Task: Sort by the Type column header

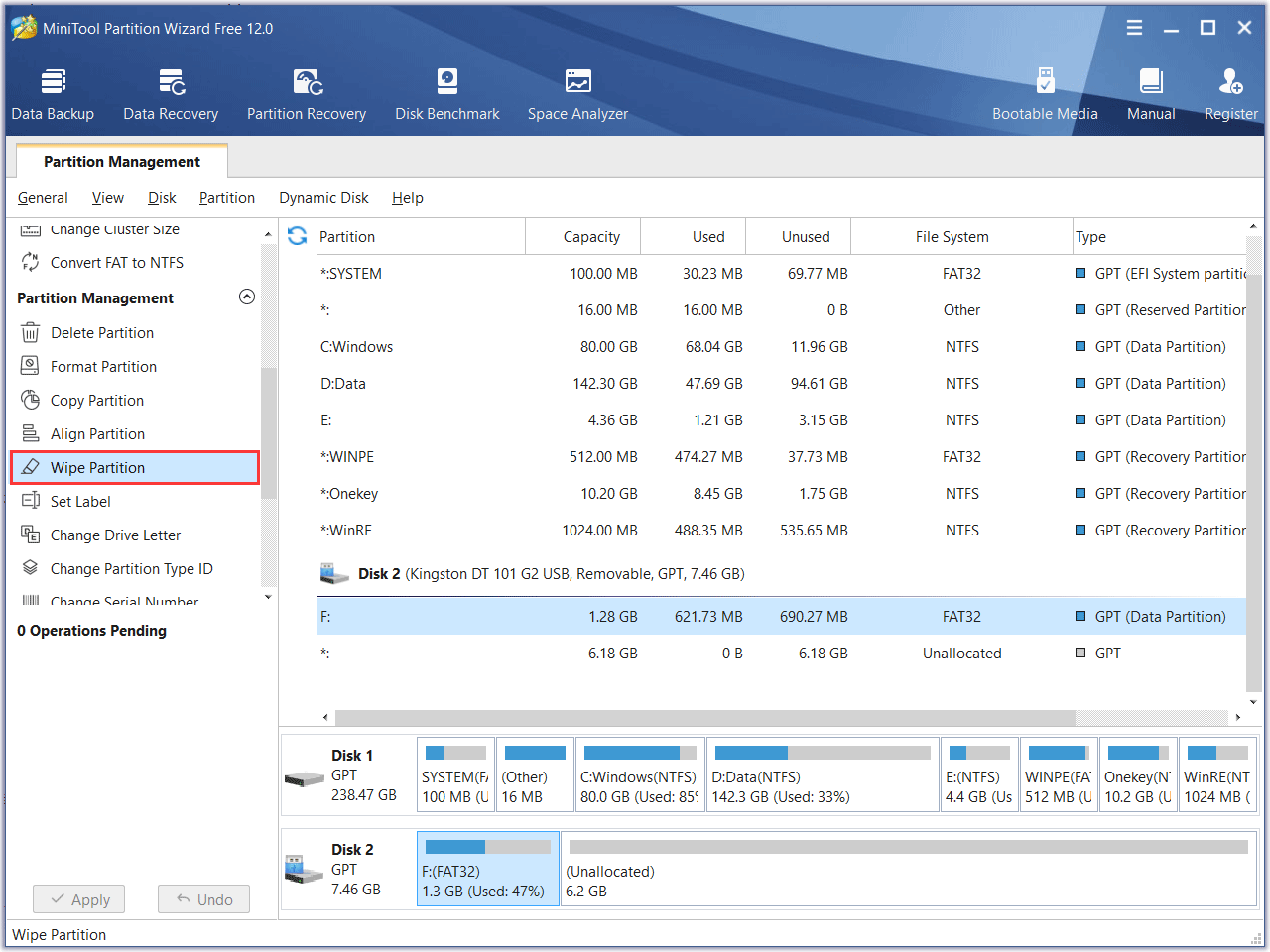Action: click(1159, 236)
